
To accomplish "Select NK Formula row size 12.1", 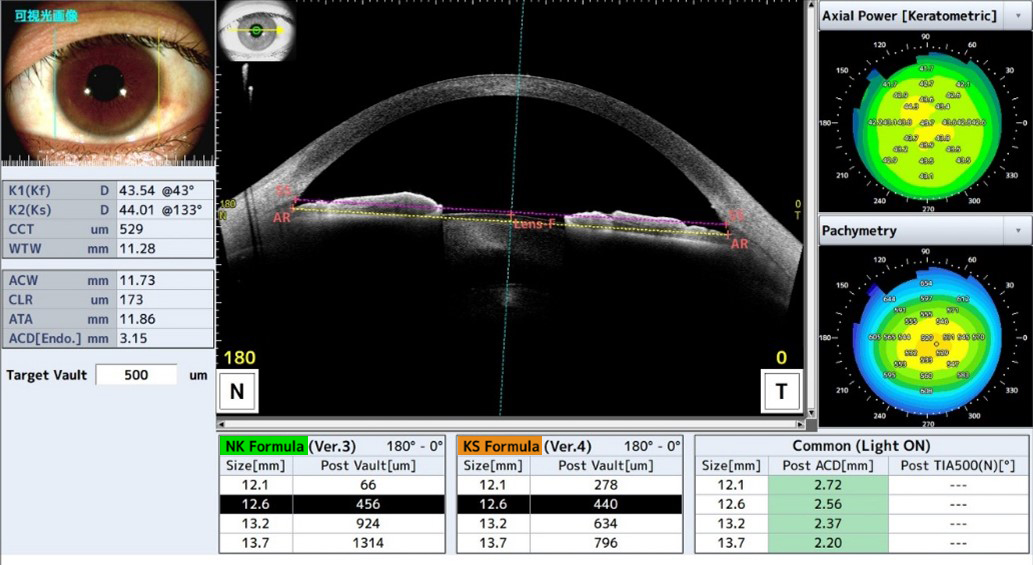I will (x=332, y=485).
